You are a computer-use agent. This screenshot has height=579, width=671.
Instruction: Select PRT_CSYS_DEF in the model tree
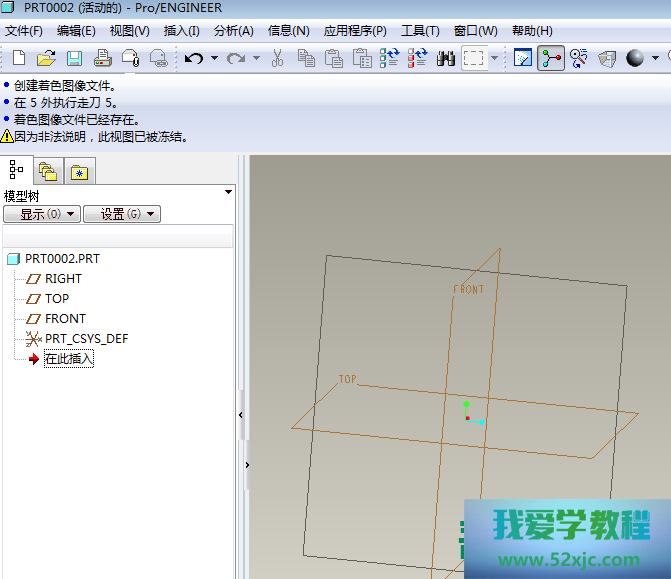click(x=86, y=339)
